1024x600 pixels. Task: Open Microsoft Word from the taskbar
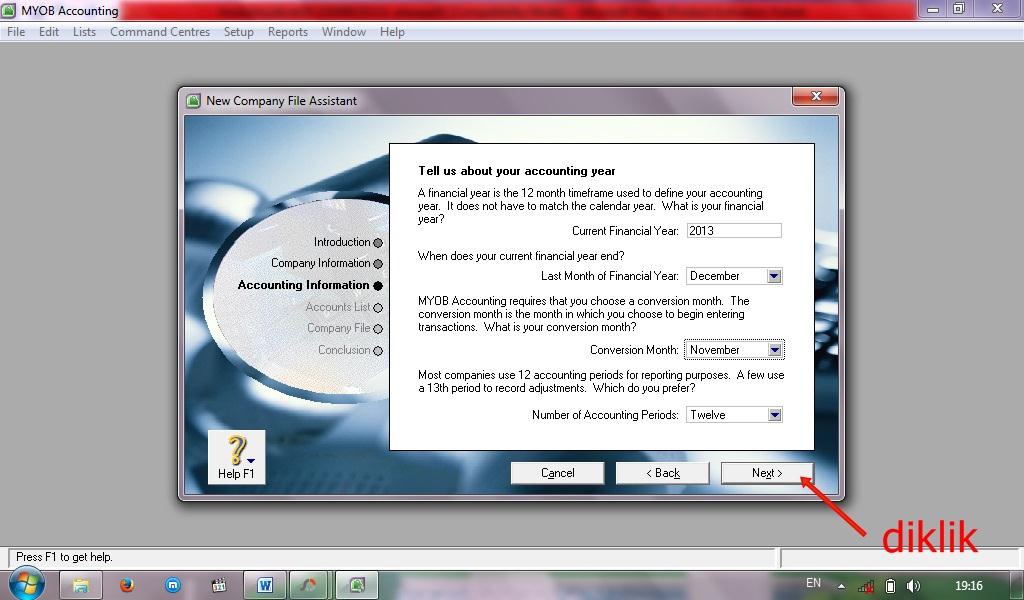tap(265, 585)
